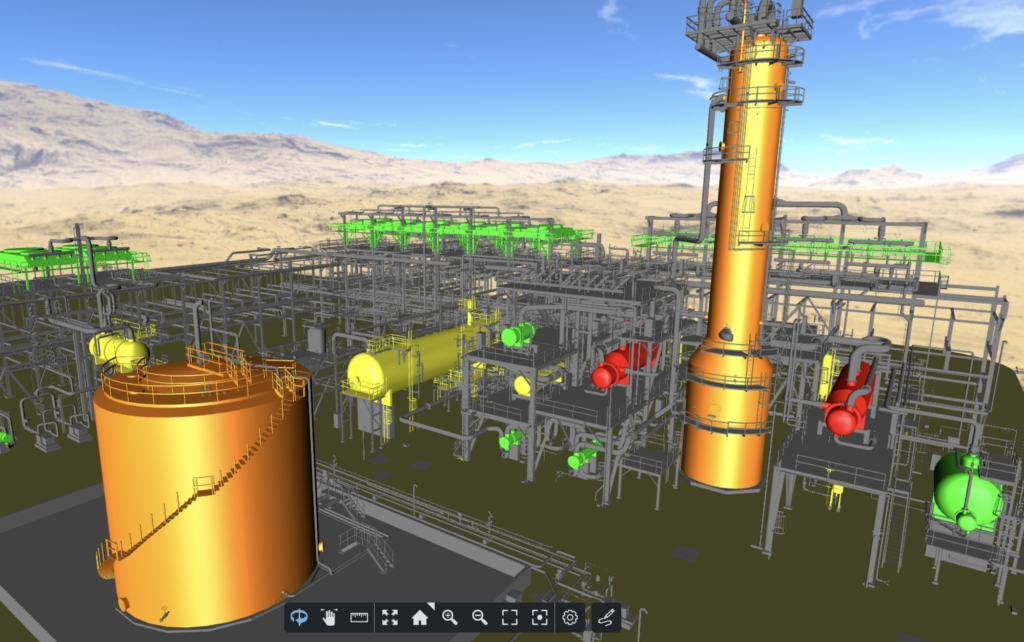Viewport: 1024px width, 642px height.
Task: Activate the Measure tool
Action: coord(358,617)
